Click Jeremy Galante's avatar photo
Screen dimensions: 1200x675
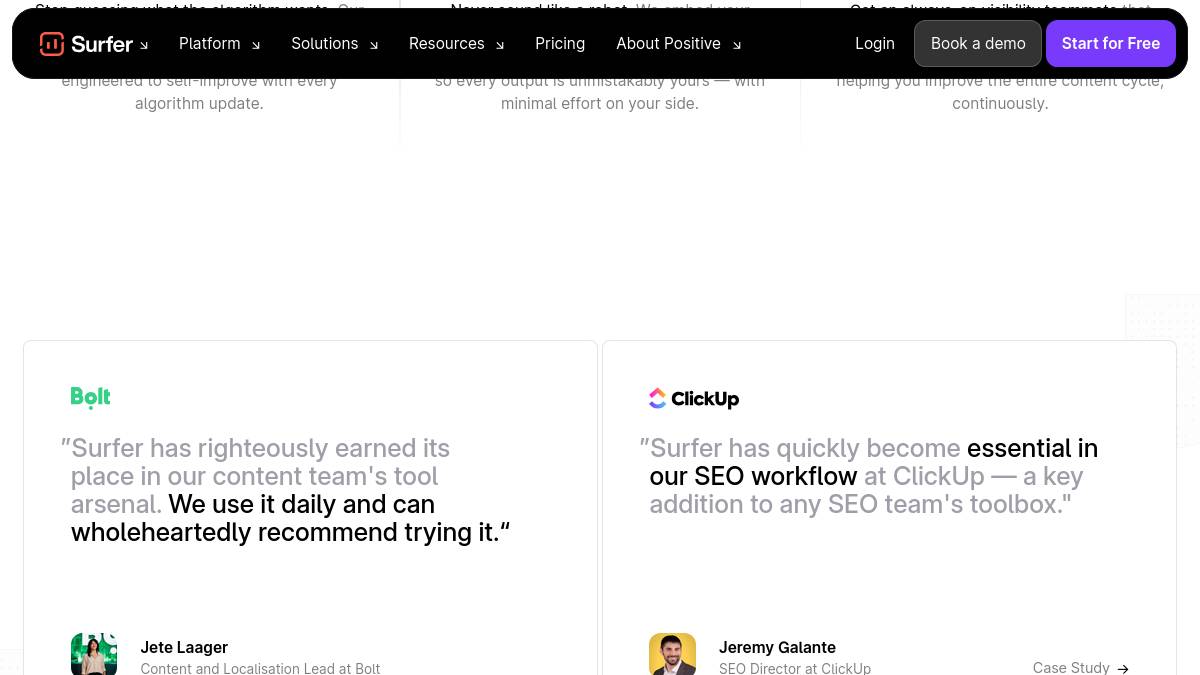672,654
